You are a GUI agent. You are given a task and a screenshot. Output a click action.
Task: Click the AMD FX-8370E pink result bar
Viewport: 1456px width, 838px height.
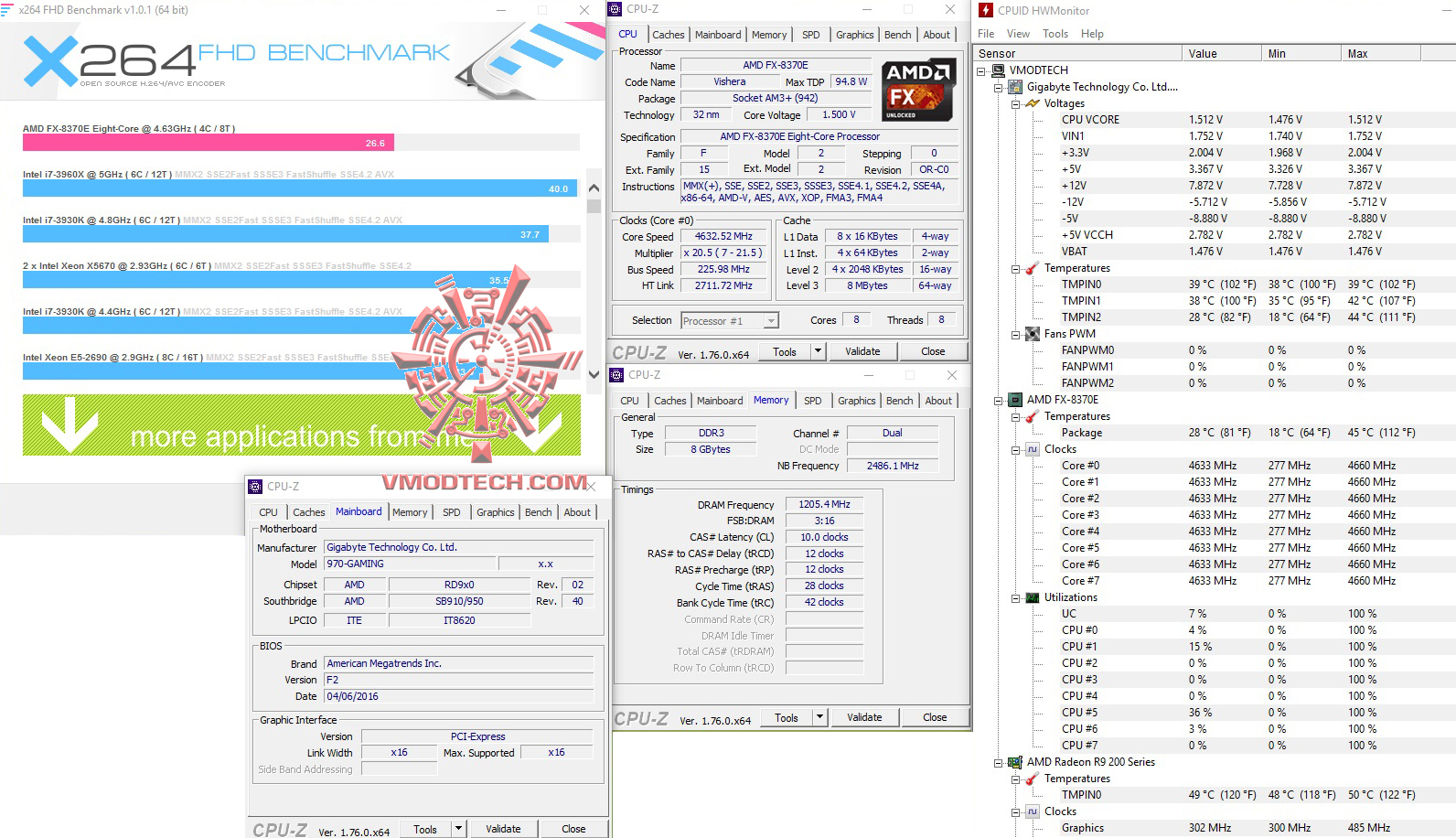(209, 143)
